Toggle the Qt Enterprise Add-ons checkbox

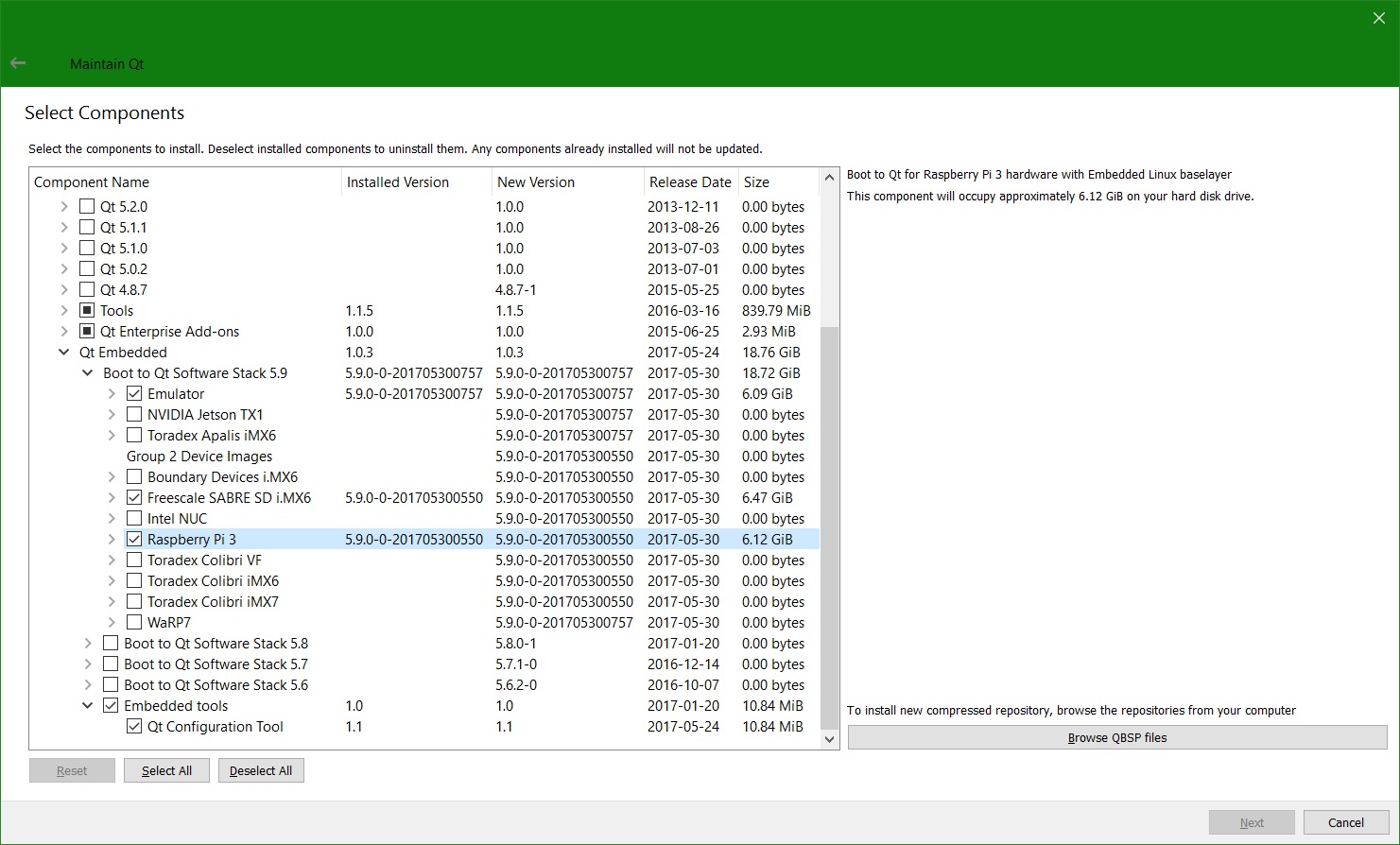pyautogui.click(x=87, y=331)
